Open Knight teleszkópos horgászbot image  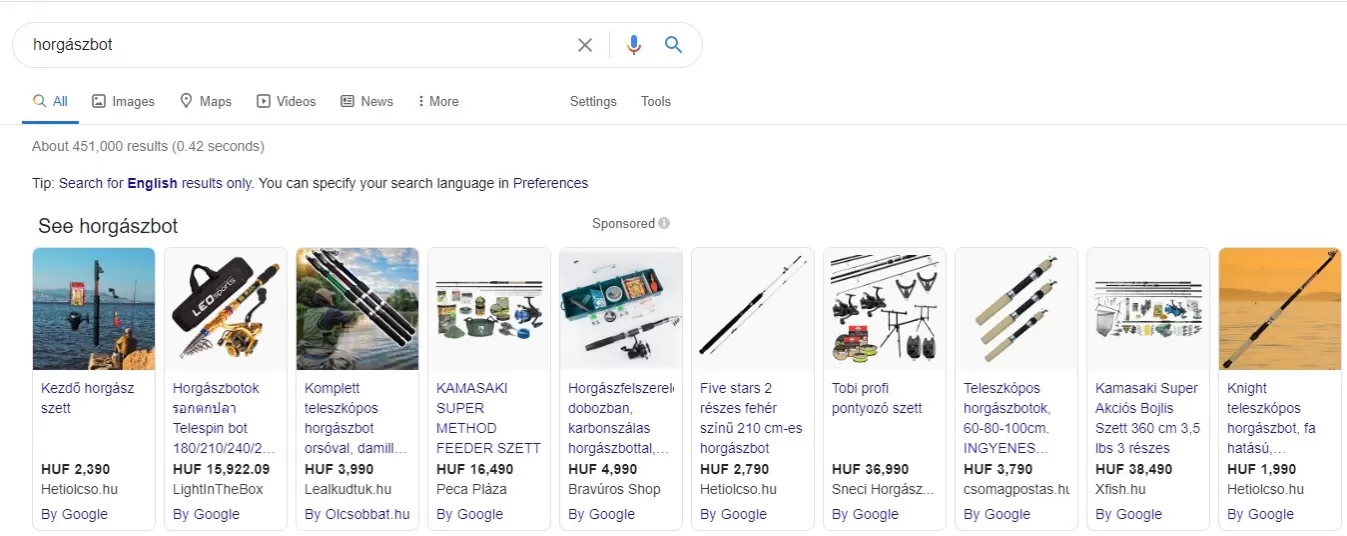tap(1280, 309)
